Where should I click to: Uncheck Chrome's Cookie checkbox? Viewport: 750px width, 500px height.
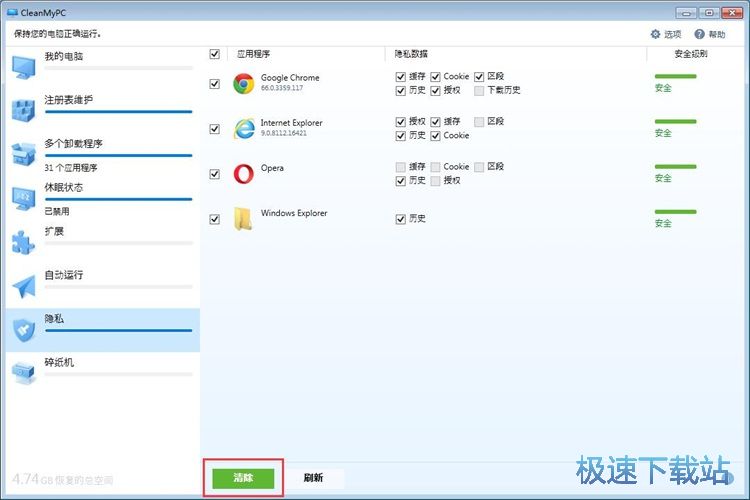point(435,77)
